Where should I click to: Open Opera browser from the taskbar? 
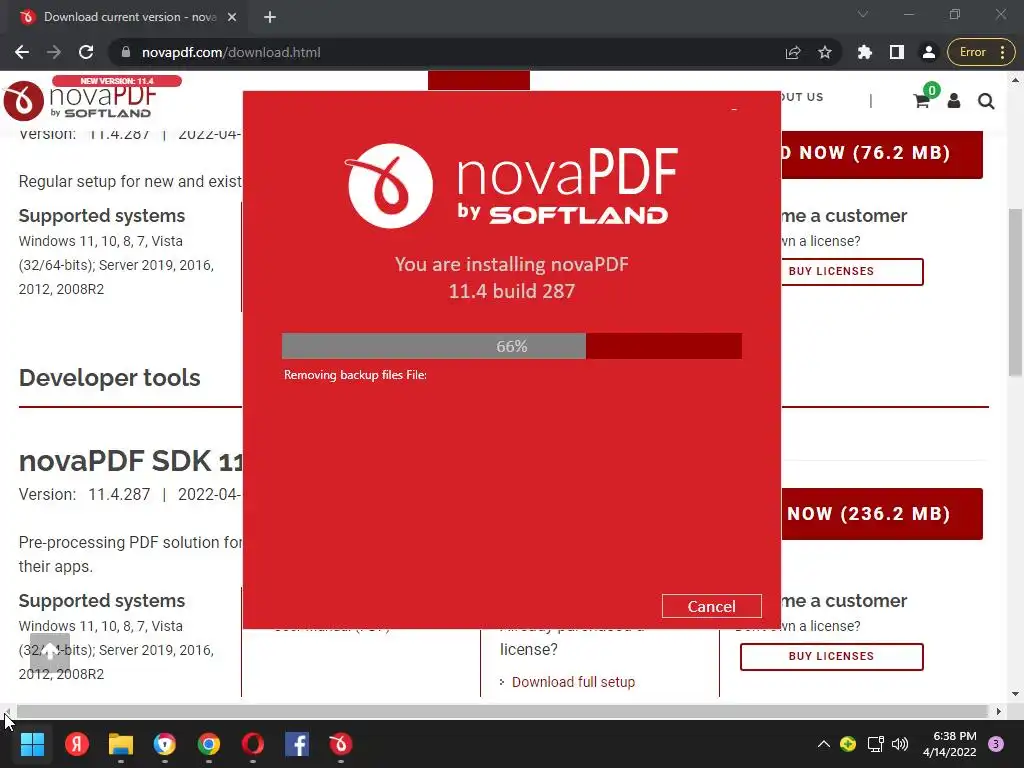tap(253, 744)
